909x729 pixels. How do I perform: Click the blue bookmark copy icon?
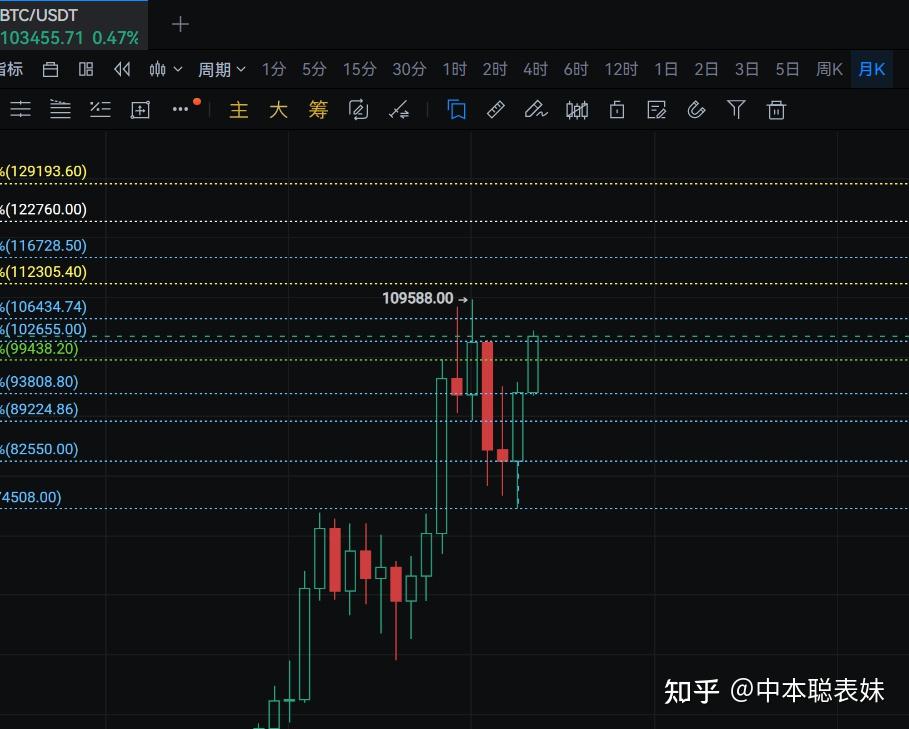(457, 110)
